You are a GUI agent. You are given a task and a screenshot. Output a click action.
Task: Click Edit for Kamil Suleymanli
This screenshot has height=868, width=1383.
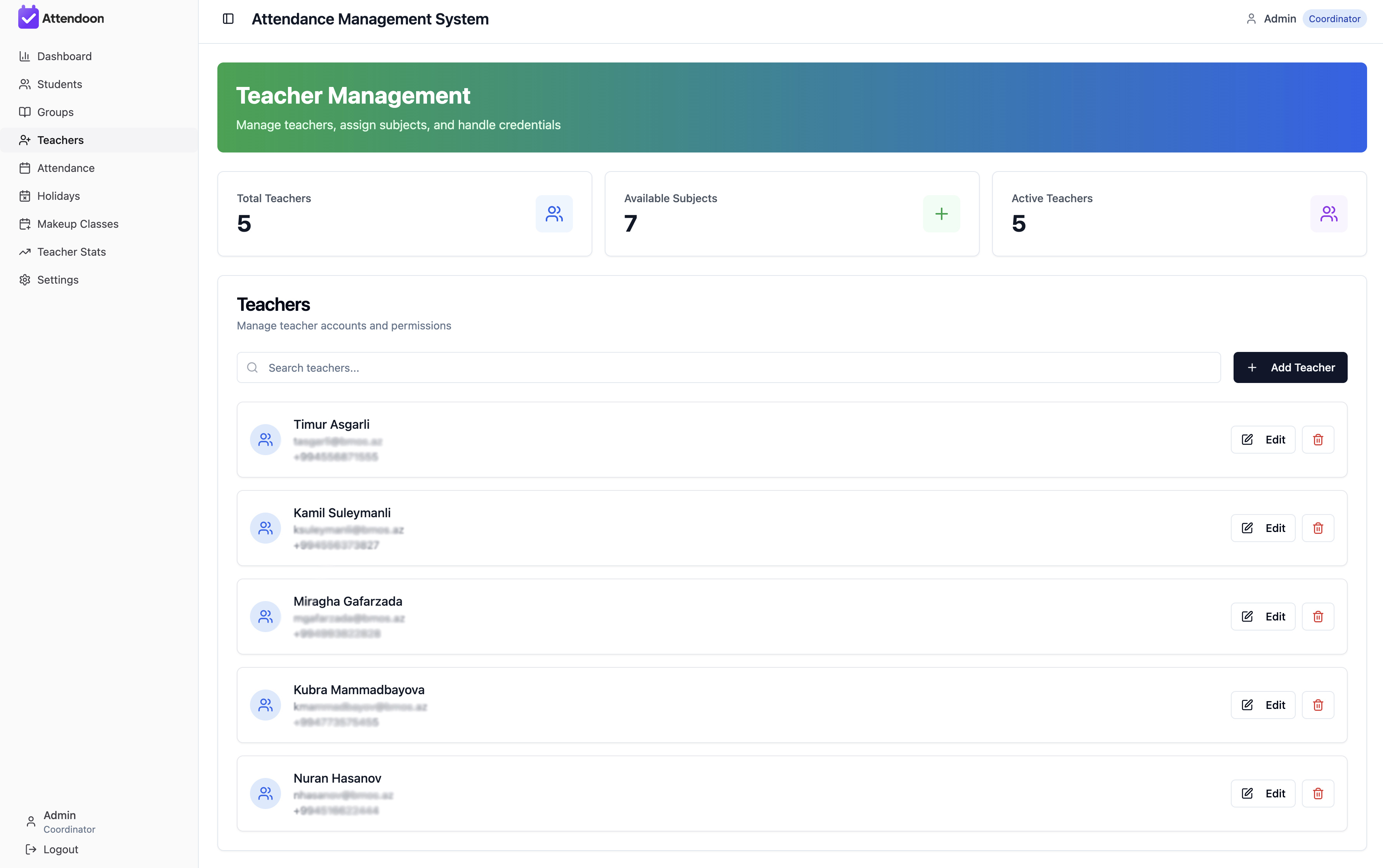(1262, 528)
